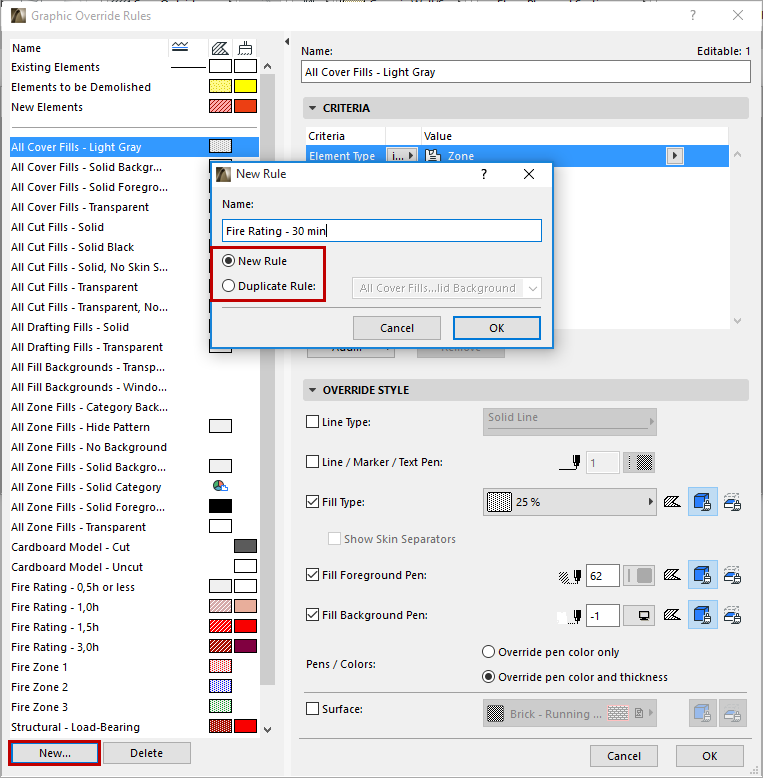Select the Duplicate Rule radio button

(228, 286)
